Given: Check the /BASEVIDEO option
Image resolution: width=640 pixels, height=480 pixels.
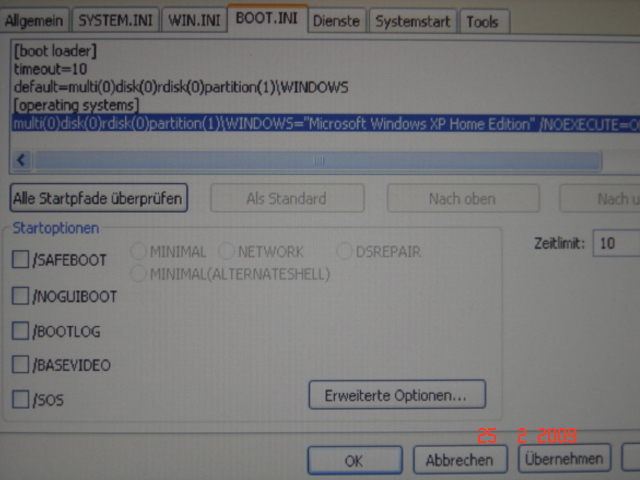Looking at the screenshot, I should [21, 365].
